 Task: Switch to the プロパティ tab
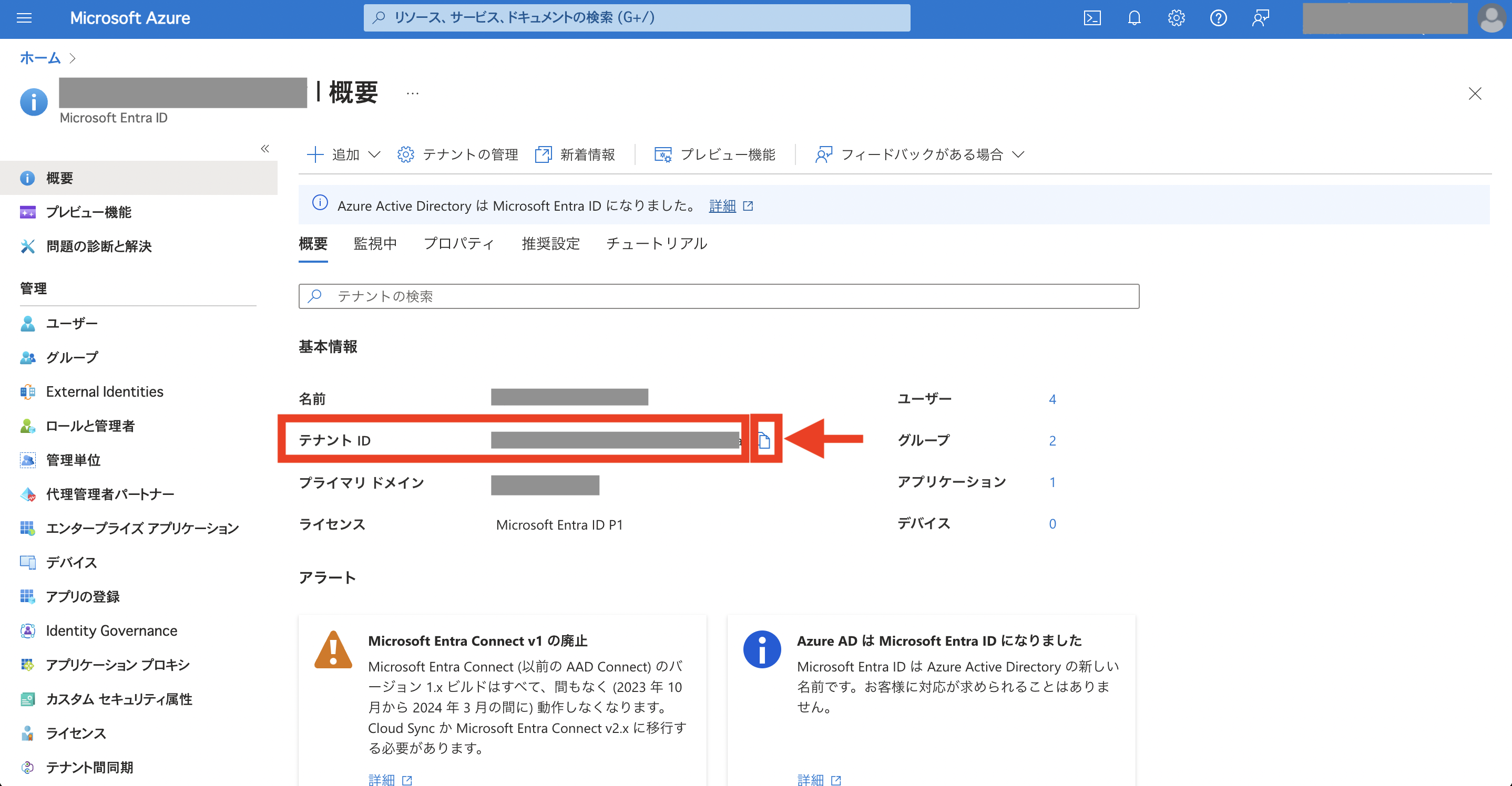[459, 243]
